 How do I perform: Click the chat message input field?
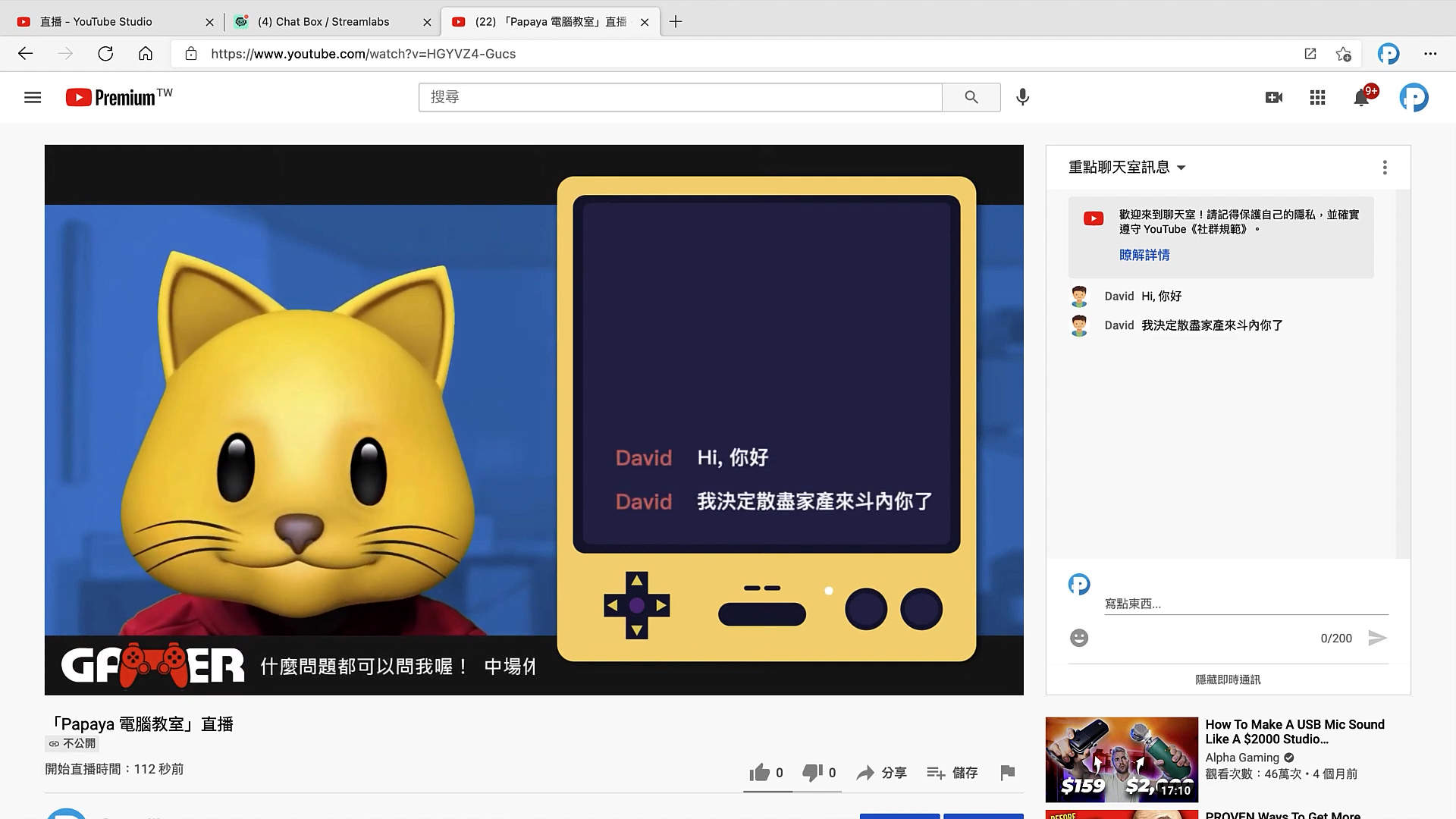point(1244,604)
